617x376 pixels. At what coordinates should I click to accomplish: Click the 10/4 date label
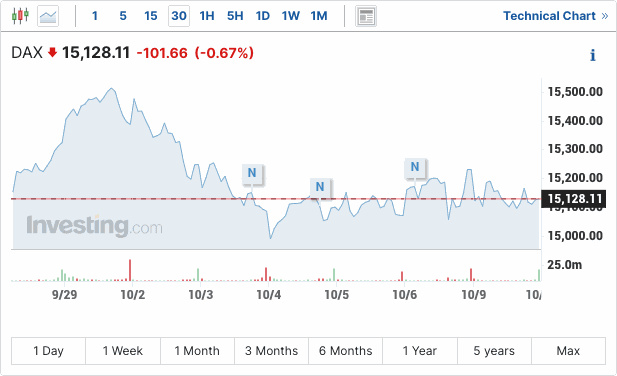269,294
